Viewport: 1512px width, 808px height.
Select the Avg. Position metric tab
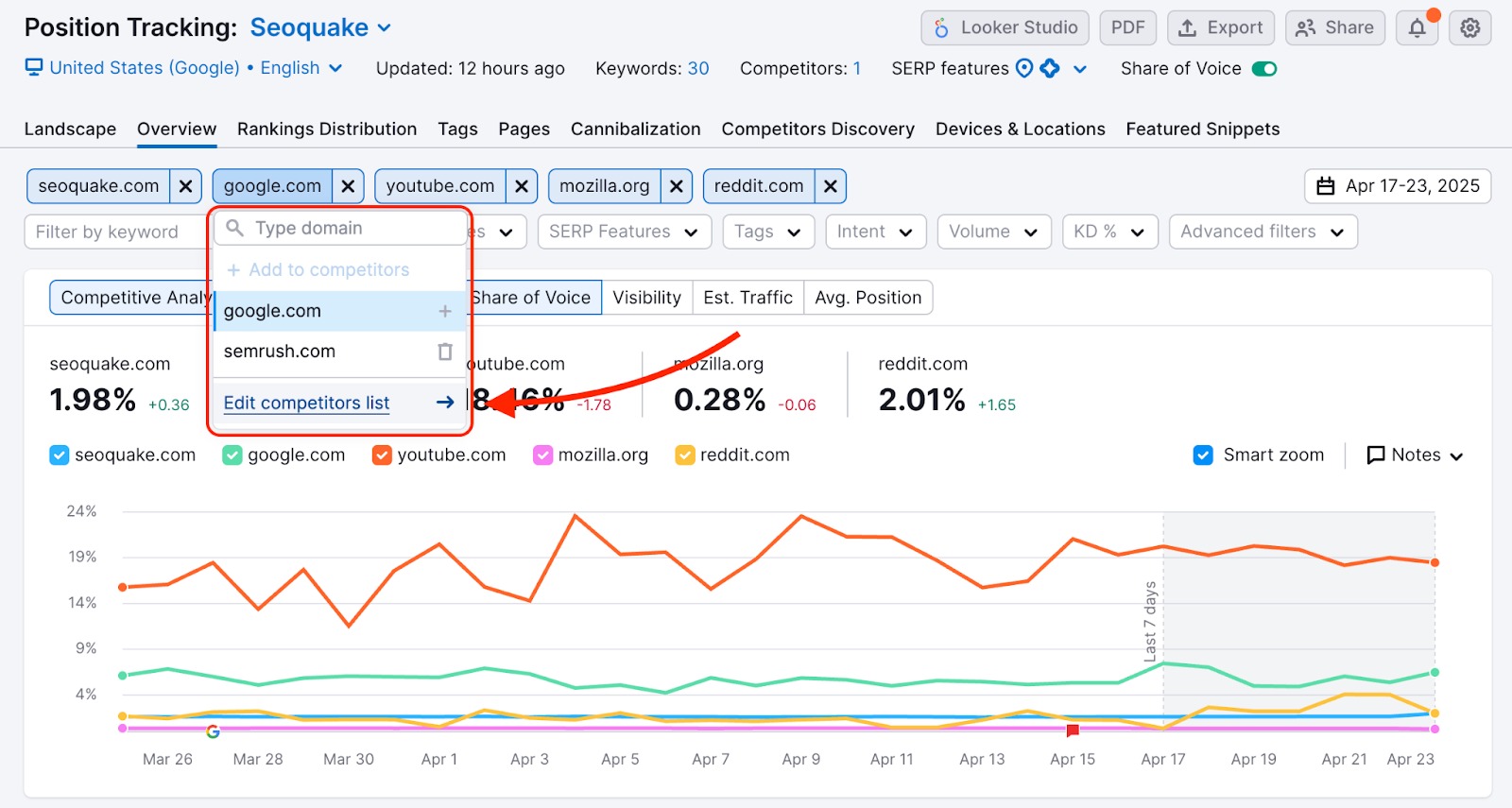868,298
